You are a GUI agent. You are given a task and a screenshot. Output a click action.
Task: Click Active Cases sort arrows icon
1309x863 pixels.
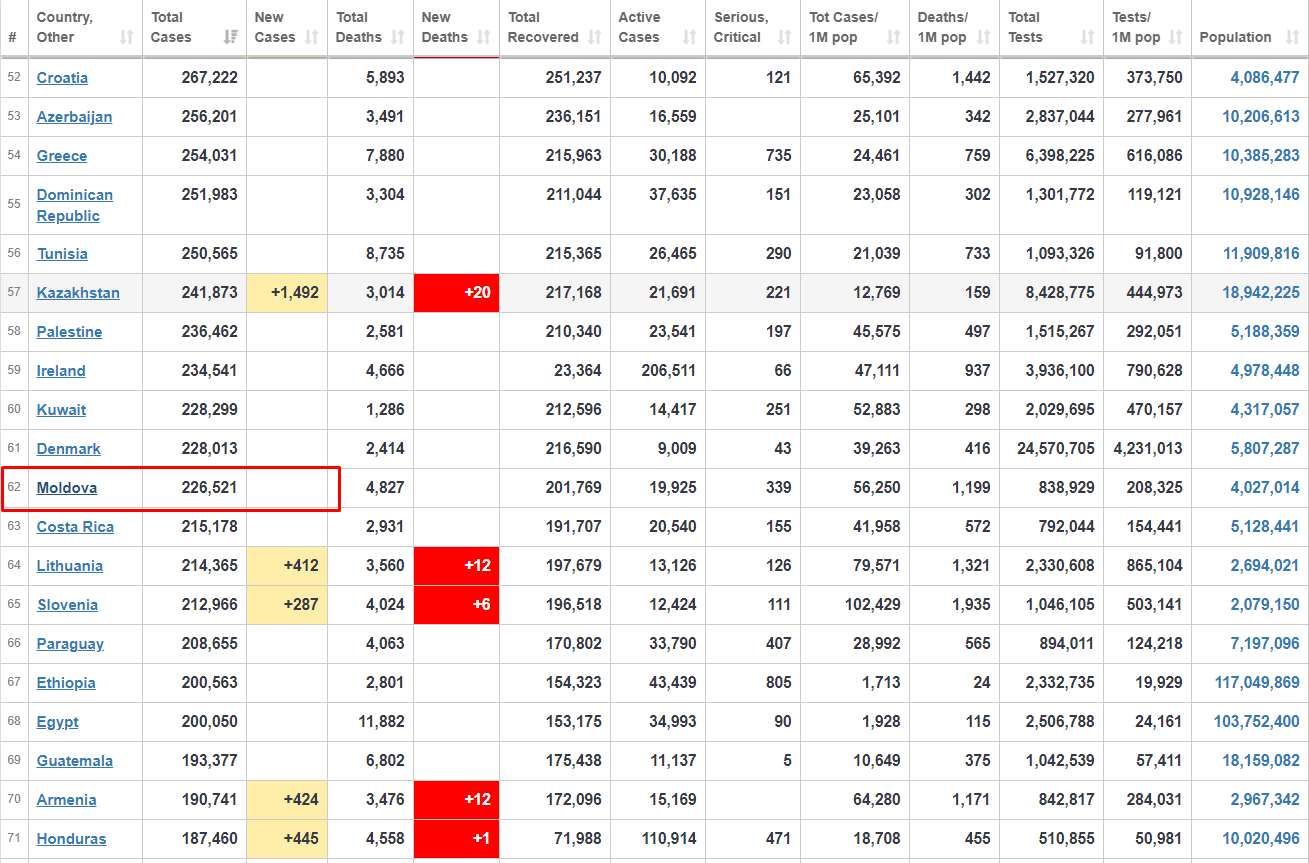click(x=690, y=38)
